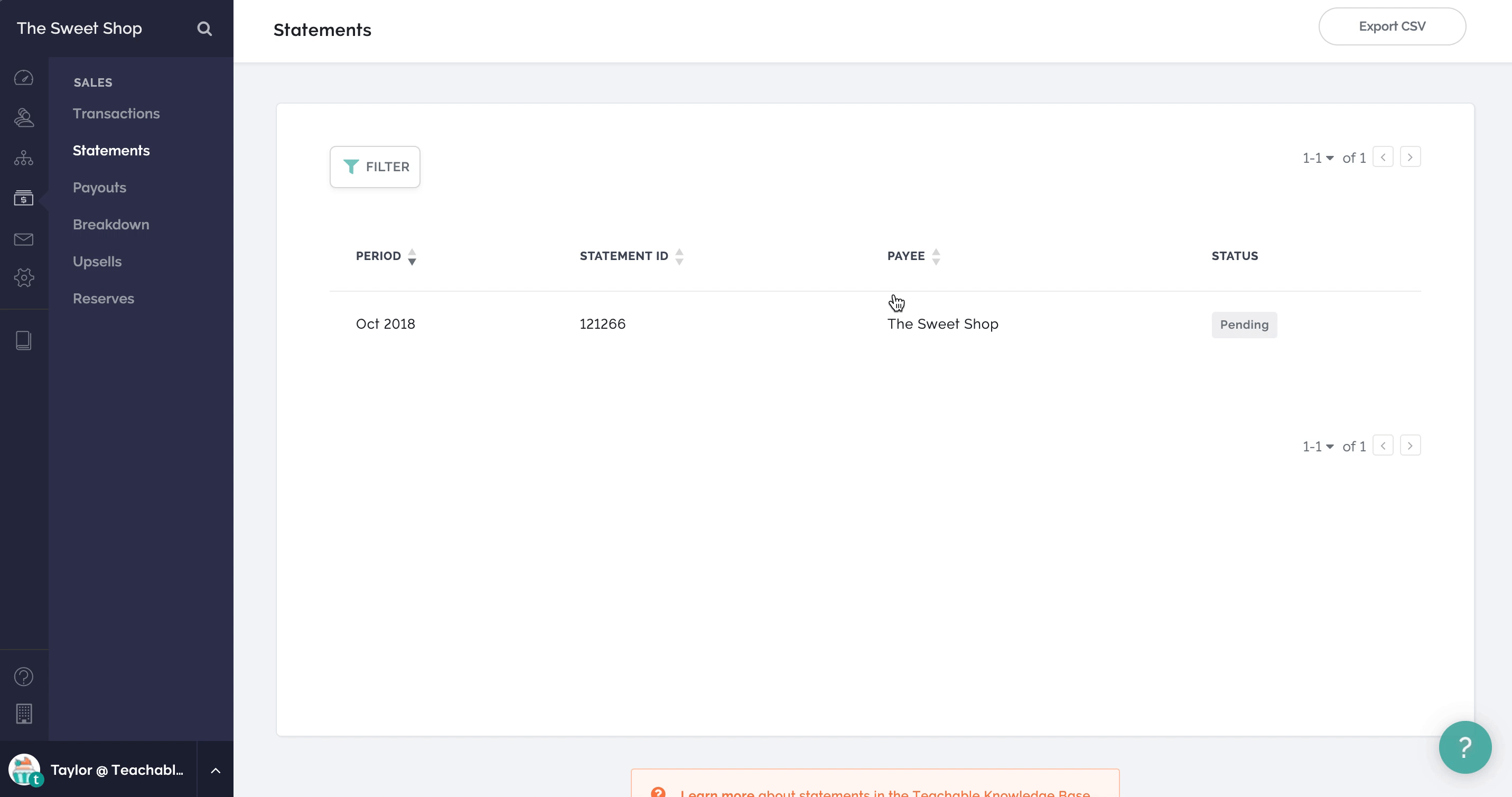
Task: Click the Learn more Knowledge Base link
Action: click(x=717, y=793)
